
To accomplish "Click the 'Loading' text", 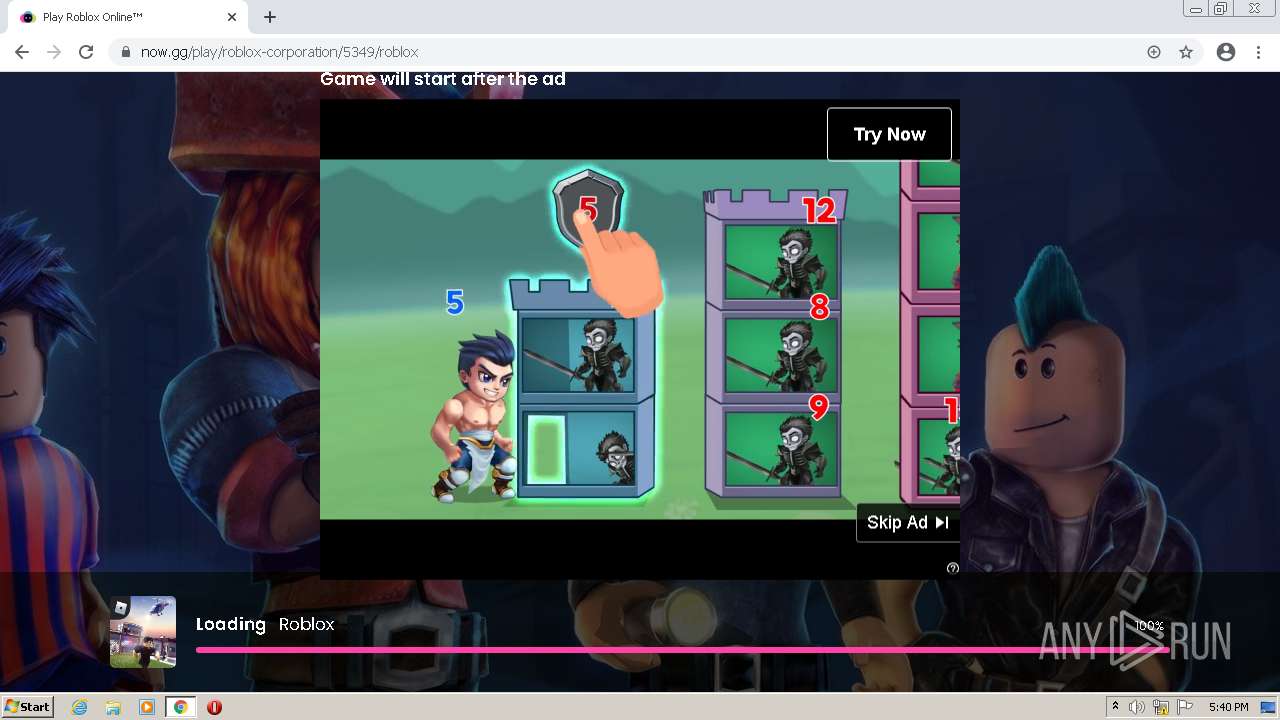I will point(231,624).
